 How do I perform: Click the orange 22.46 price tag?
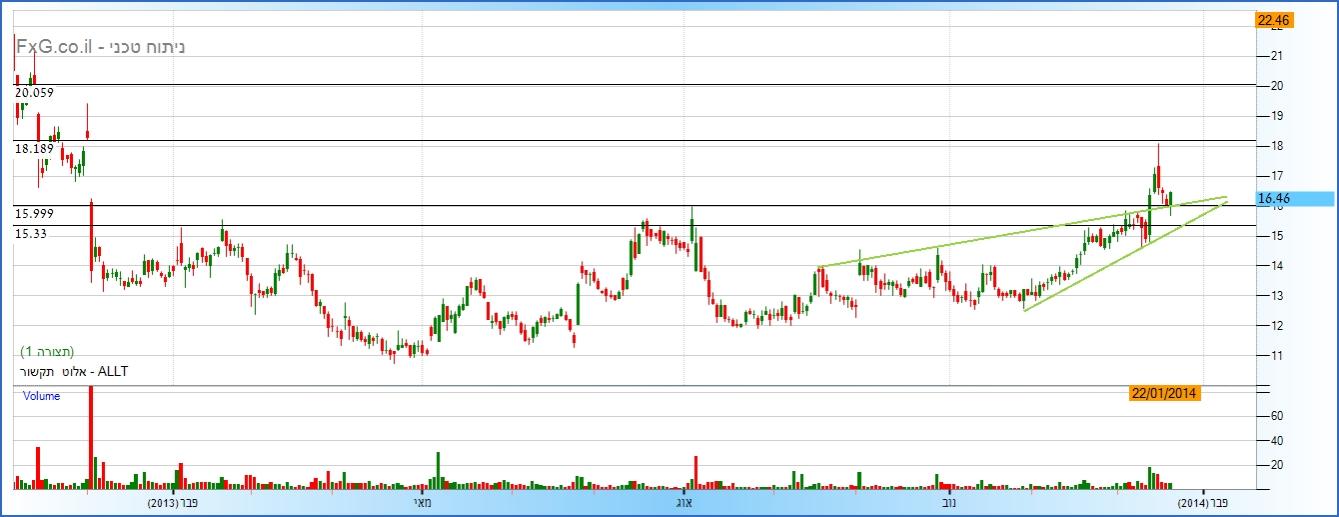coord(1275,20)
